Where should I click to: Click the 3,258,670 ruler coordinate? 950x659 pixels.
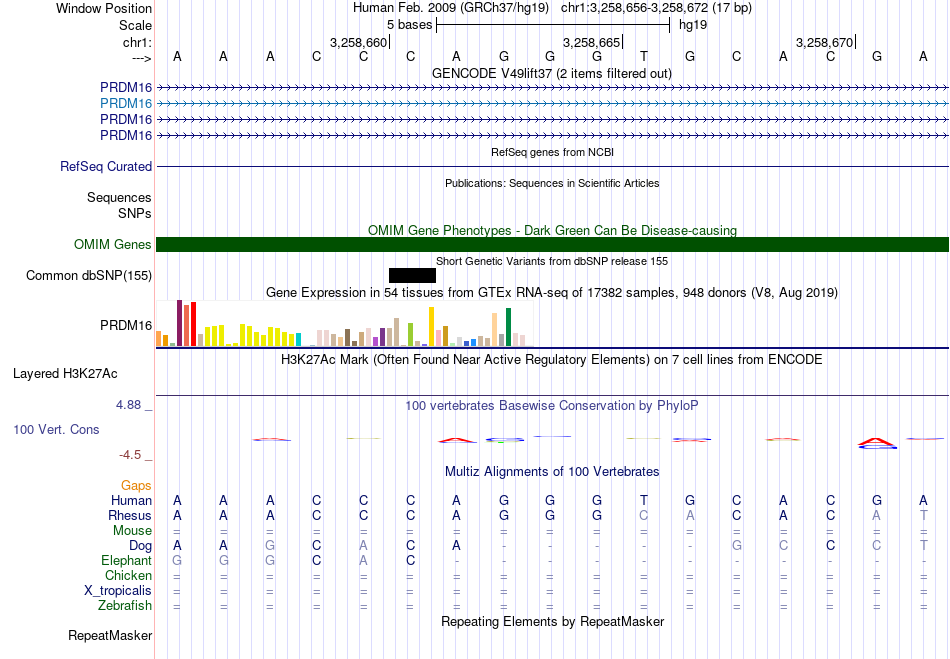click(825, 42)
